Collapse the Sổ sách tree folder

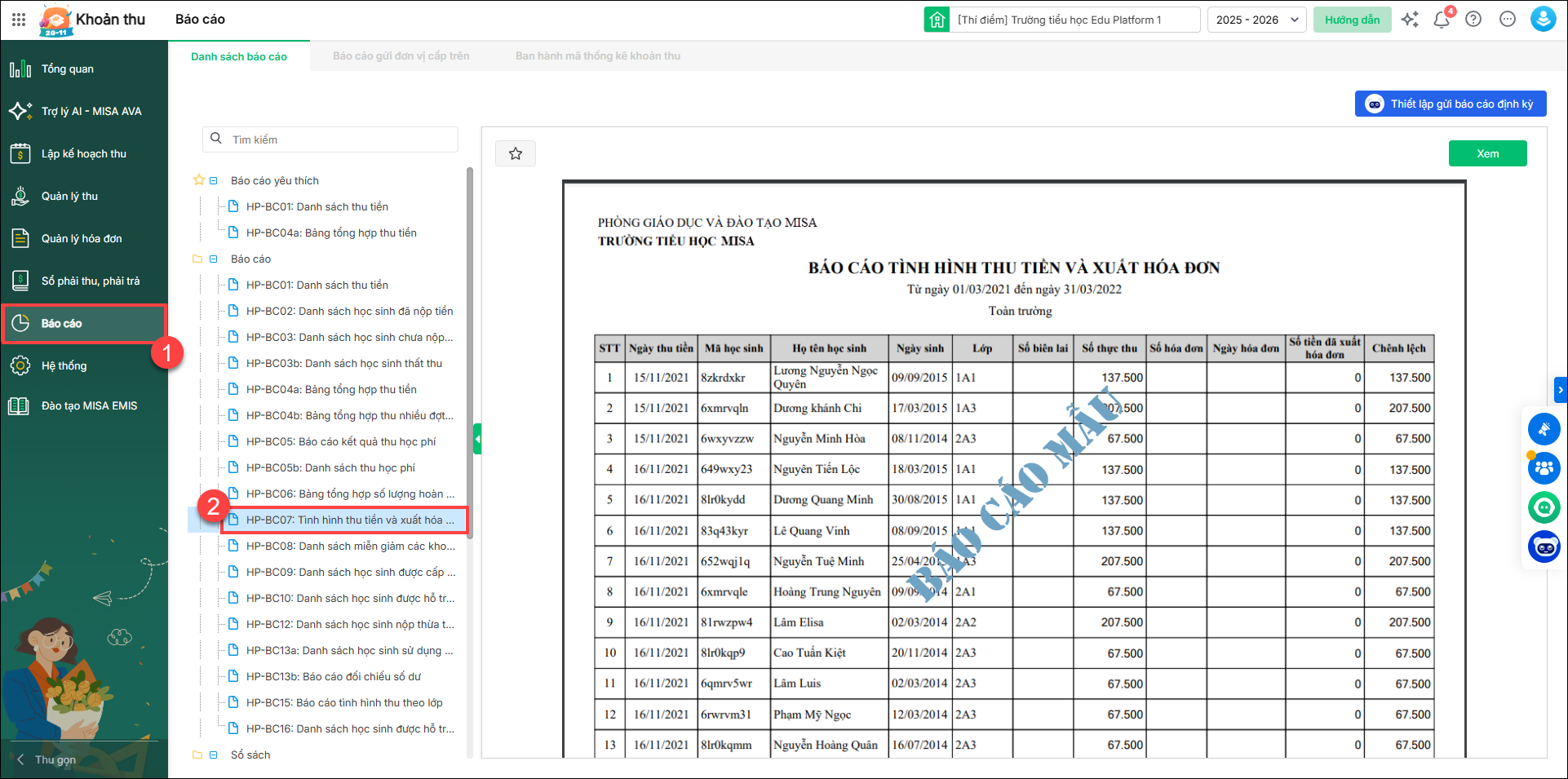pos(214,755)
